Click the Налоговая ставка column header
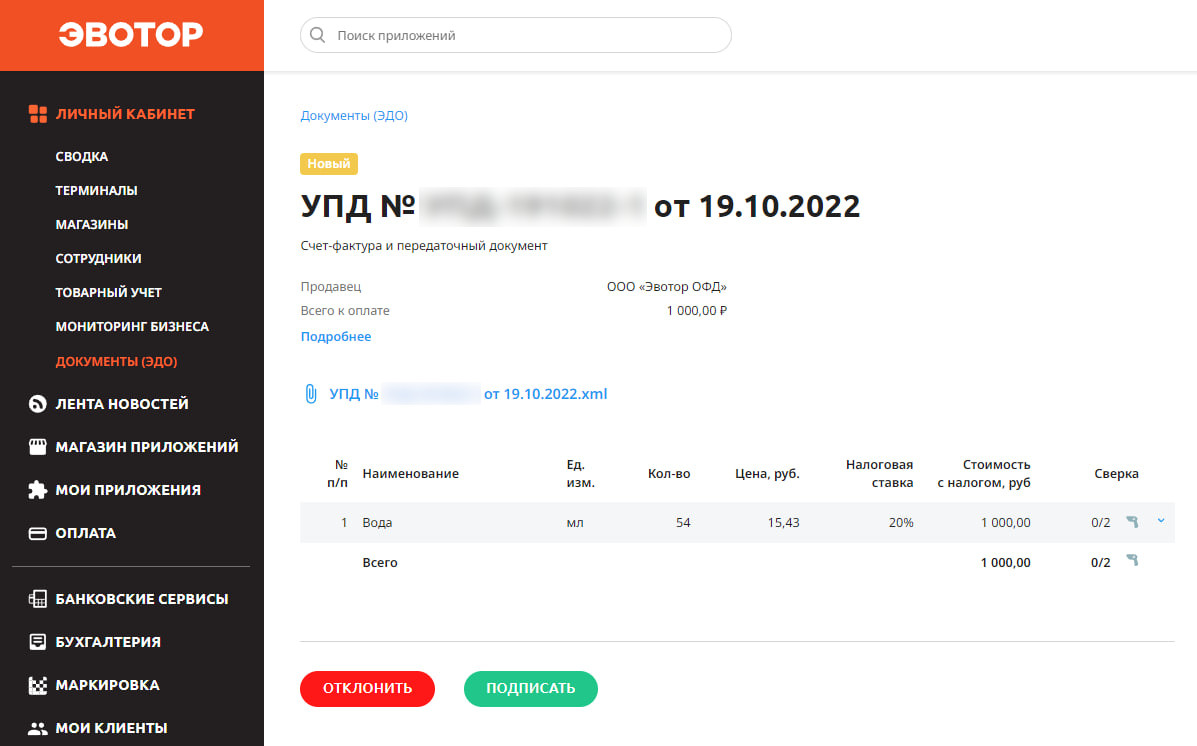 pyautogui.click(x=879, y=473)
